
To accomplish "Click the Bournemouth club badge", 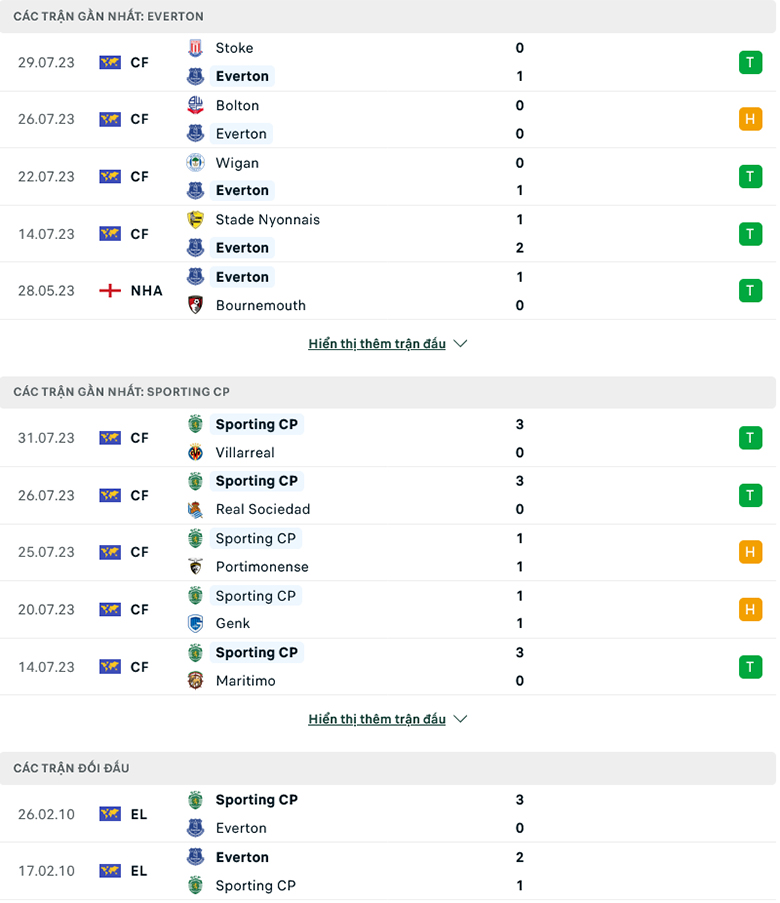I will (x=196, y=305).
